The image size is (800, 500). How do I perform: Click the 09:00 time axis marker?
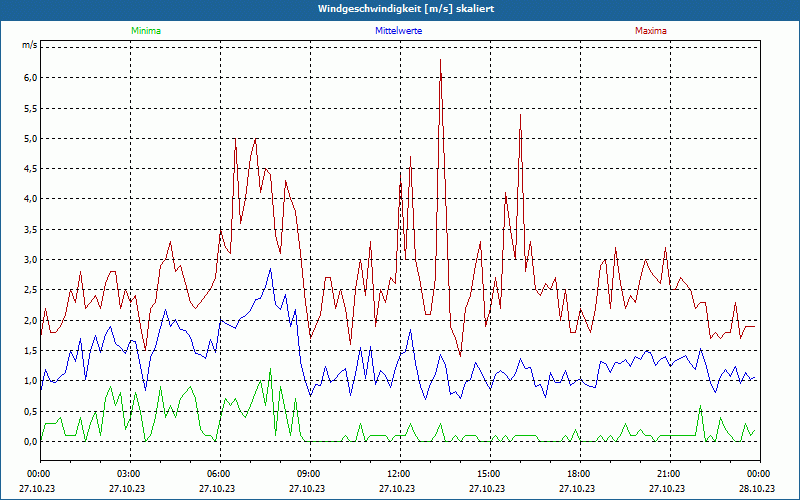coord(308,473)
